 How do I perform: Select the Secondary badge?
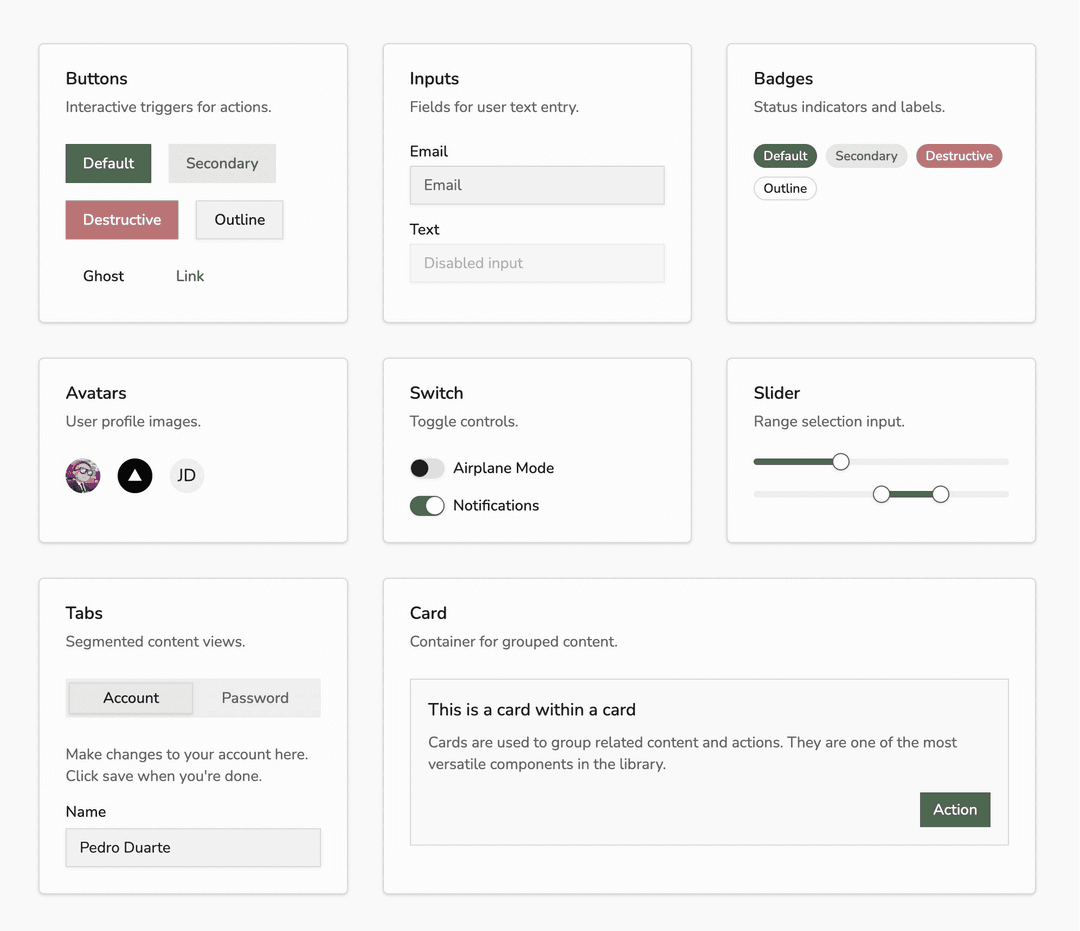click(x=866, y=155)
